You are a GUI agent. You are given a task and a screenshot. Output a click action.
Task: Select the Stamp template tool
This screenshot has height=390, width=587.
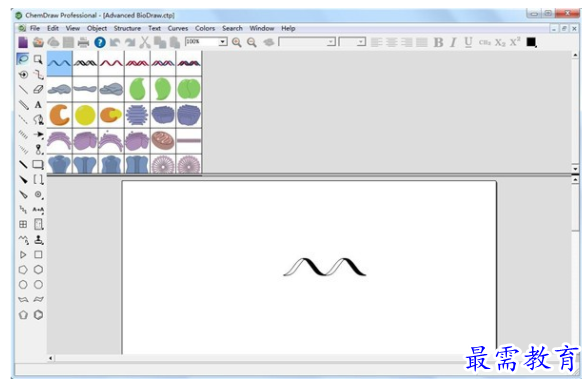point(39,240)
